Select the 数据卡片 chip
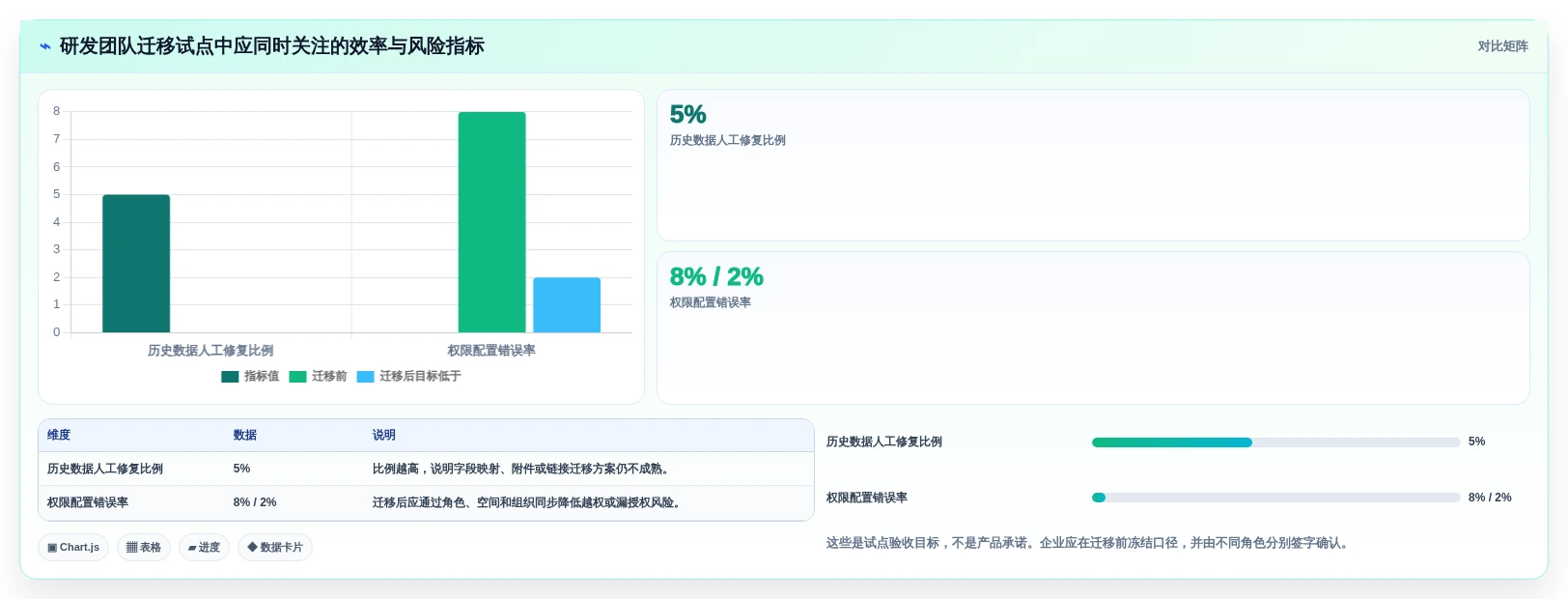The height and width of the screenshot is (599, 1568). click(275, 548)
